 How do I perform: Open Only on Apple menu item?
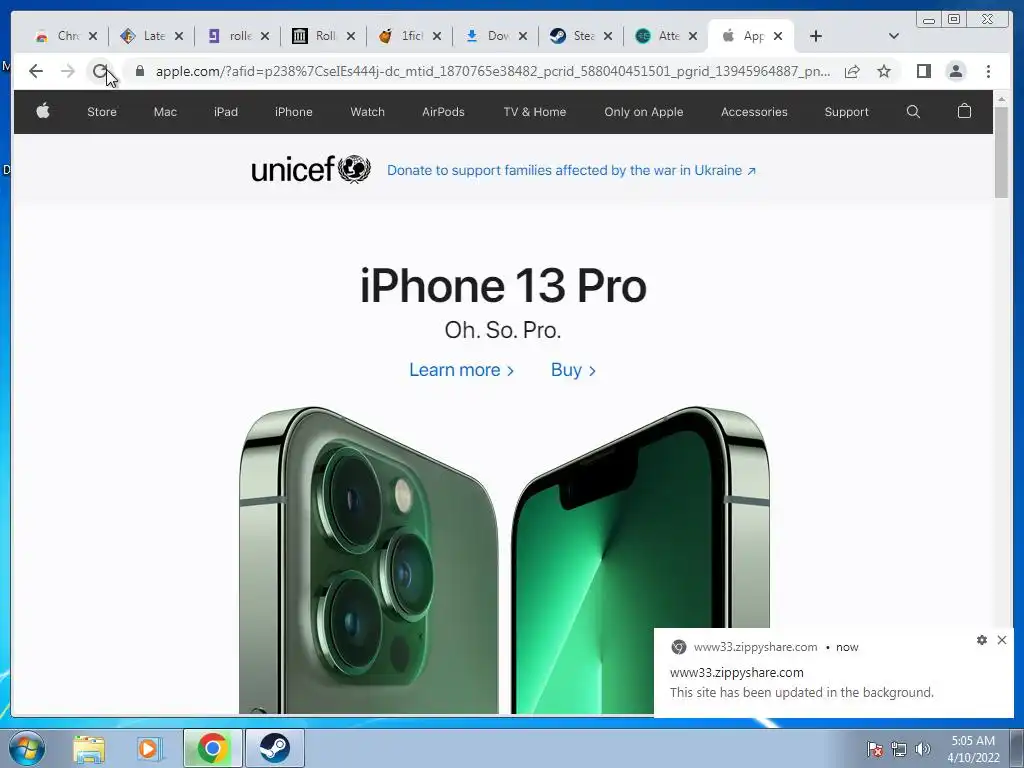coord(644,112)
